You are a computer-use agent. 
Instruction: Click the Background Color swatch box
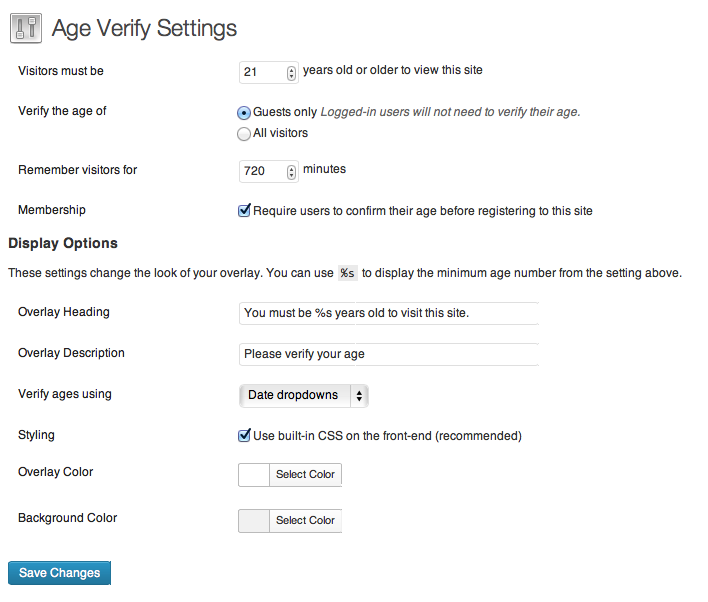[x=254, y=520]
